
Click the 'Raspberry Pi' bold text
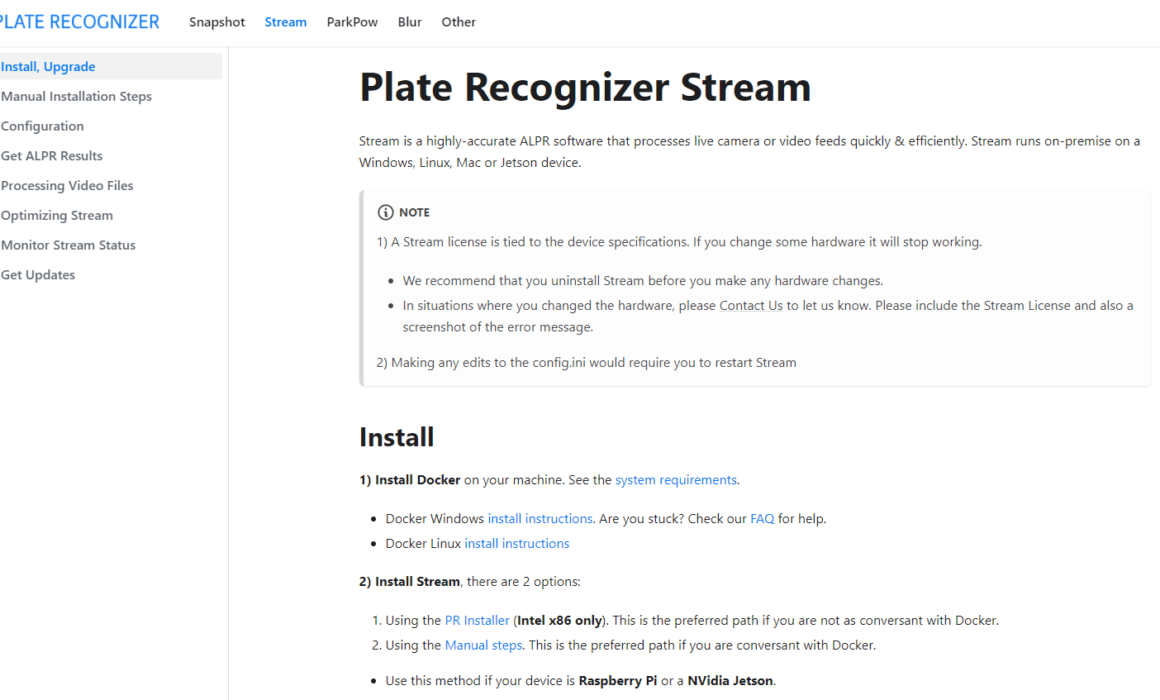point(618,681)
